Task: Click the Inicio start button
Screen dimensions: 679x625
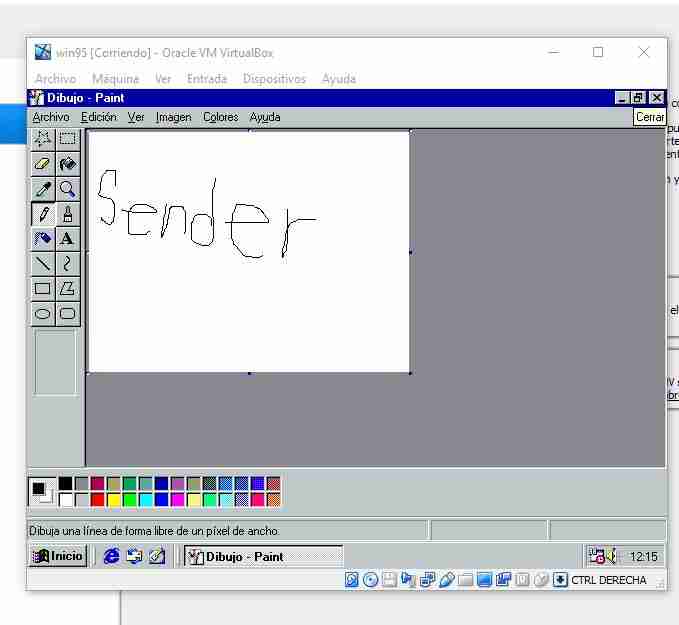Action: click(58, 556)
